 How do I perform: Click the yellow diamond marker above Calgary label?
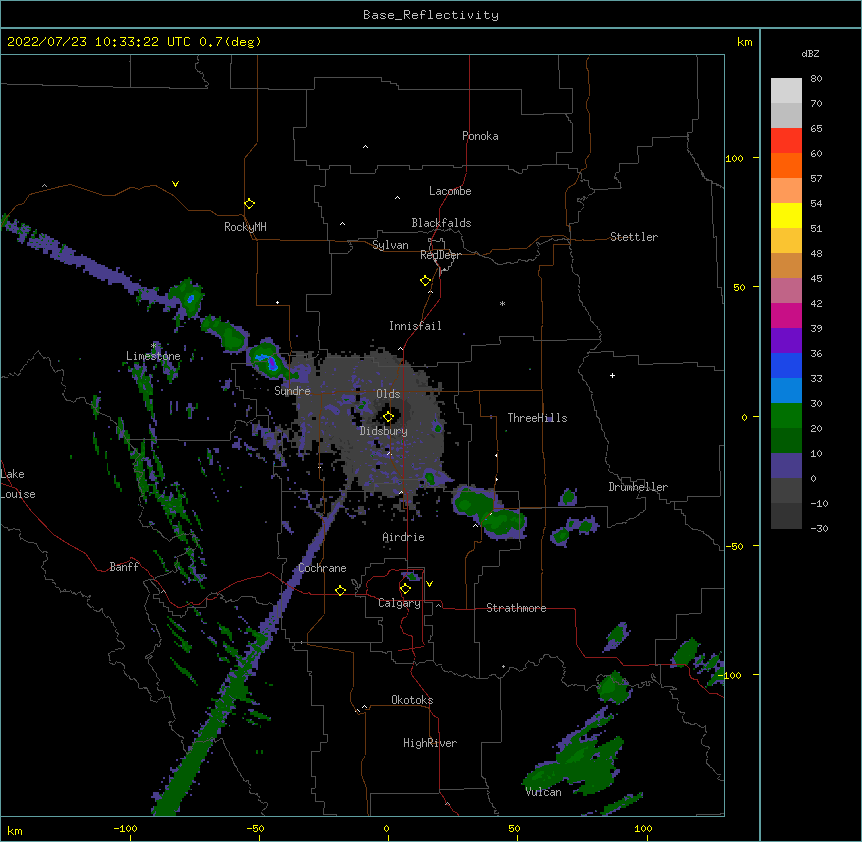[x=405, y=589]
